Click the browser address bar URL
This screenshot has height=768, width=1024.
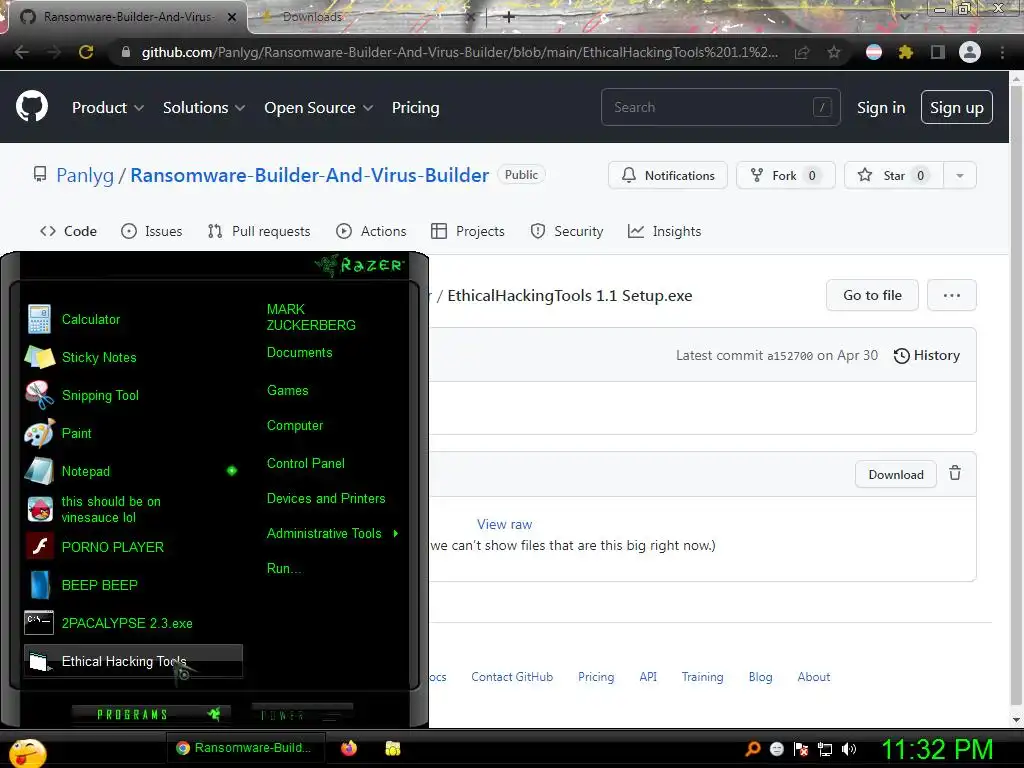pos(460,52)
